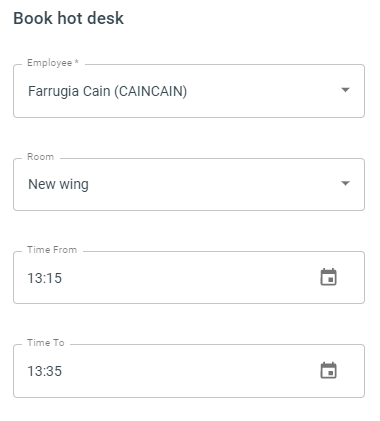Click the asterisk on the Employee label

[77, 62]
